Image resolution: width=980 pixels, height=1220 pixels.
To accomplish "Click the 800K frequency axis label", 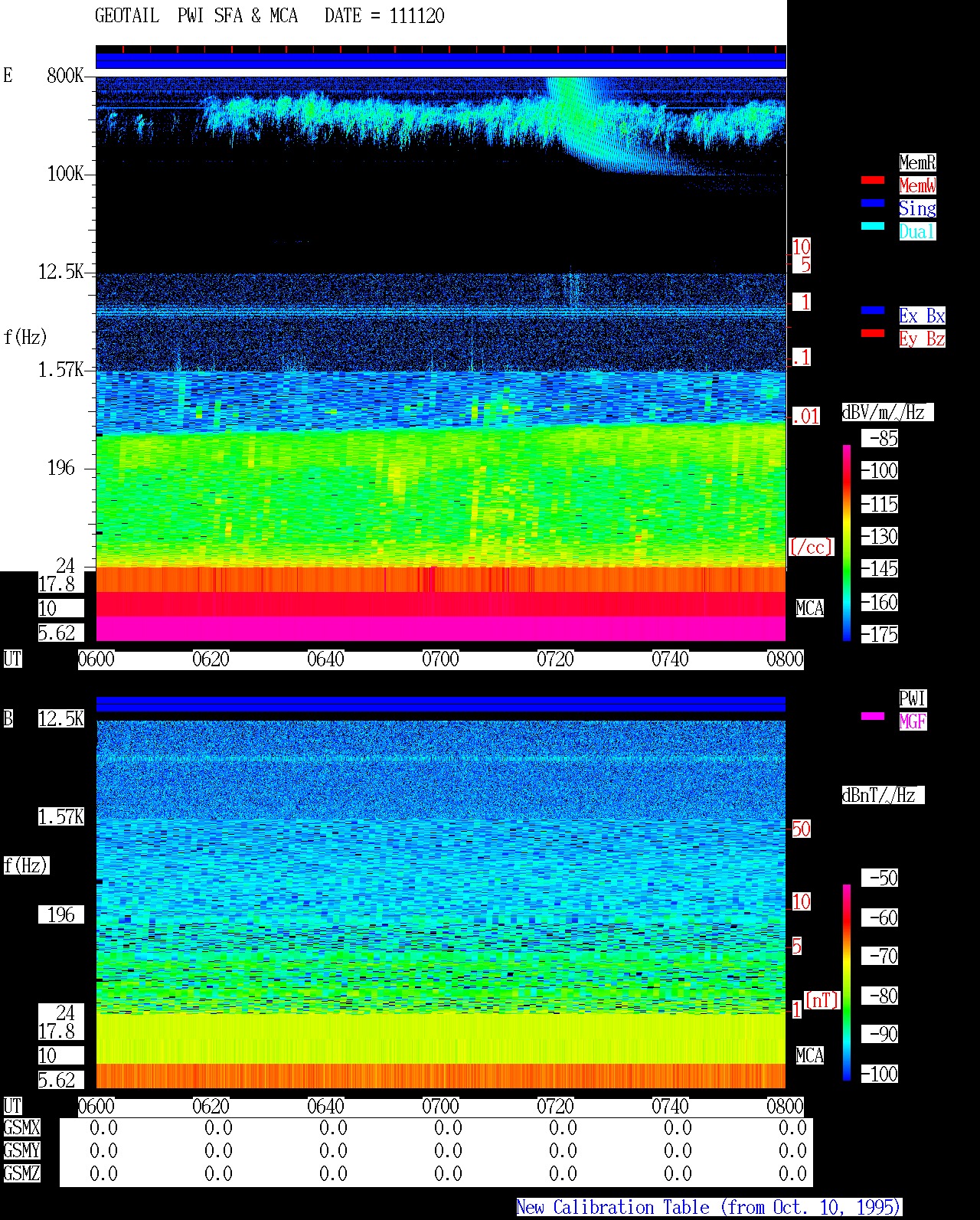I will point(65,75).
